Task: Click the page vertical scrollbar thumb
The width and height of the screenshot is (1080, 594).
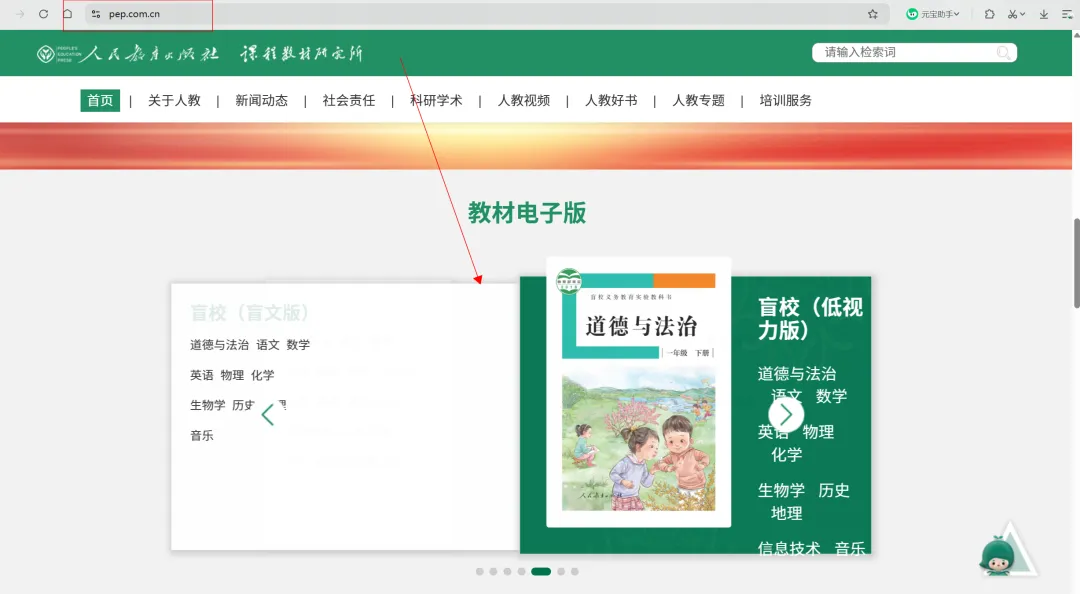Action: coord(1077,263)
